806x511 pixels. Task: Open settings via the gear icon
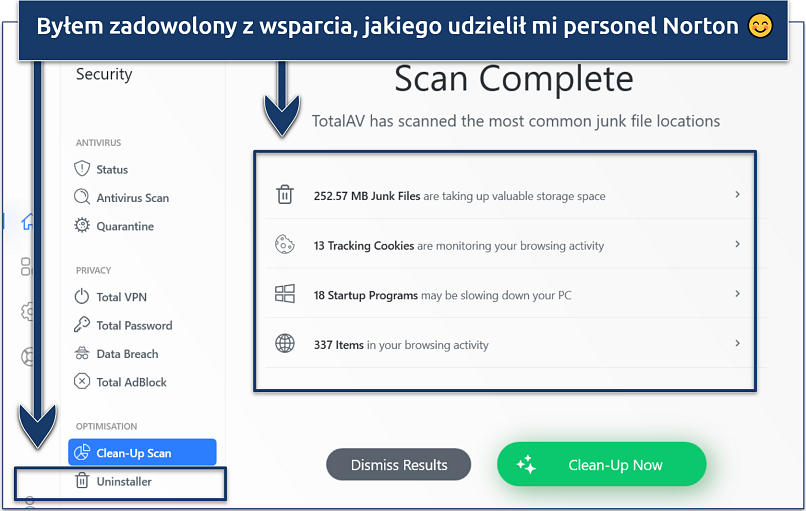[x=28, y=312]
